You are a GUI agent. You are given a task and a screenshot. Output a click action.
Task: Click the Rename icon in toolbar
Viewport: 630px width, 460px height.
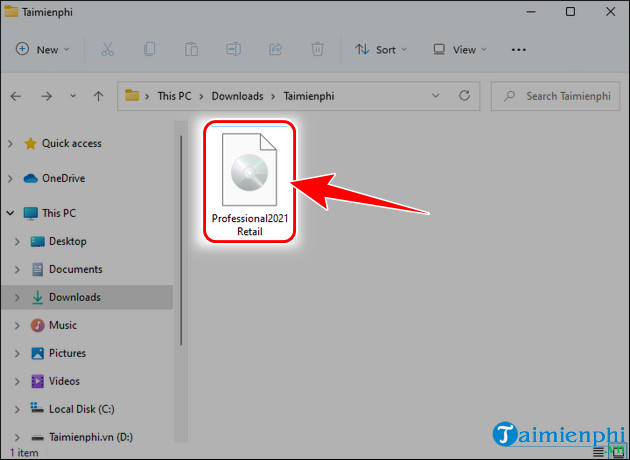point(233,49)
